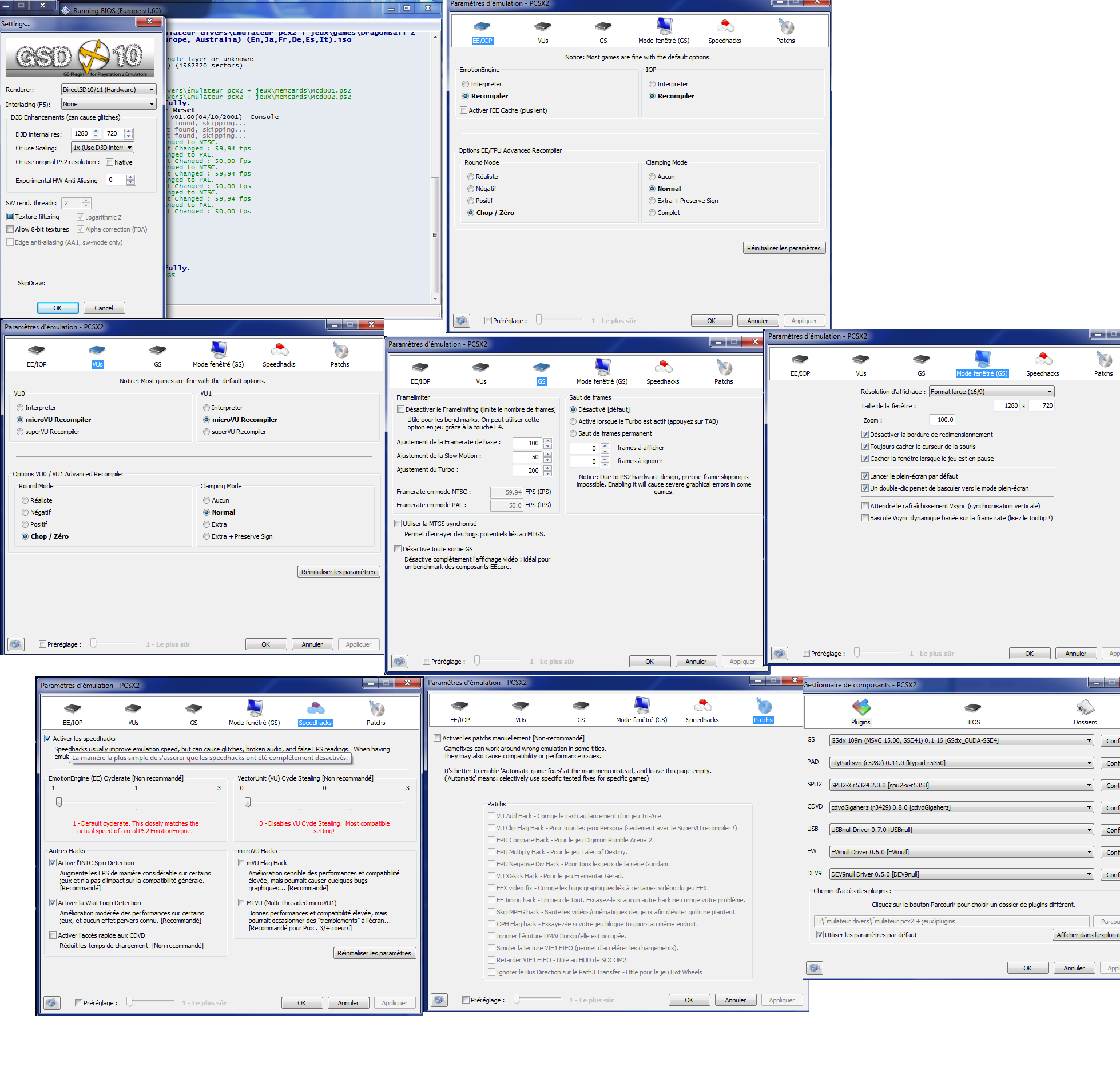Select the Complet clamping mode radio button
Screen dimensions: 1120x1067
[x=652, y=213]
